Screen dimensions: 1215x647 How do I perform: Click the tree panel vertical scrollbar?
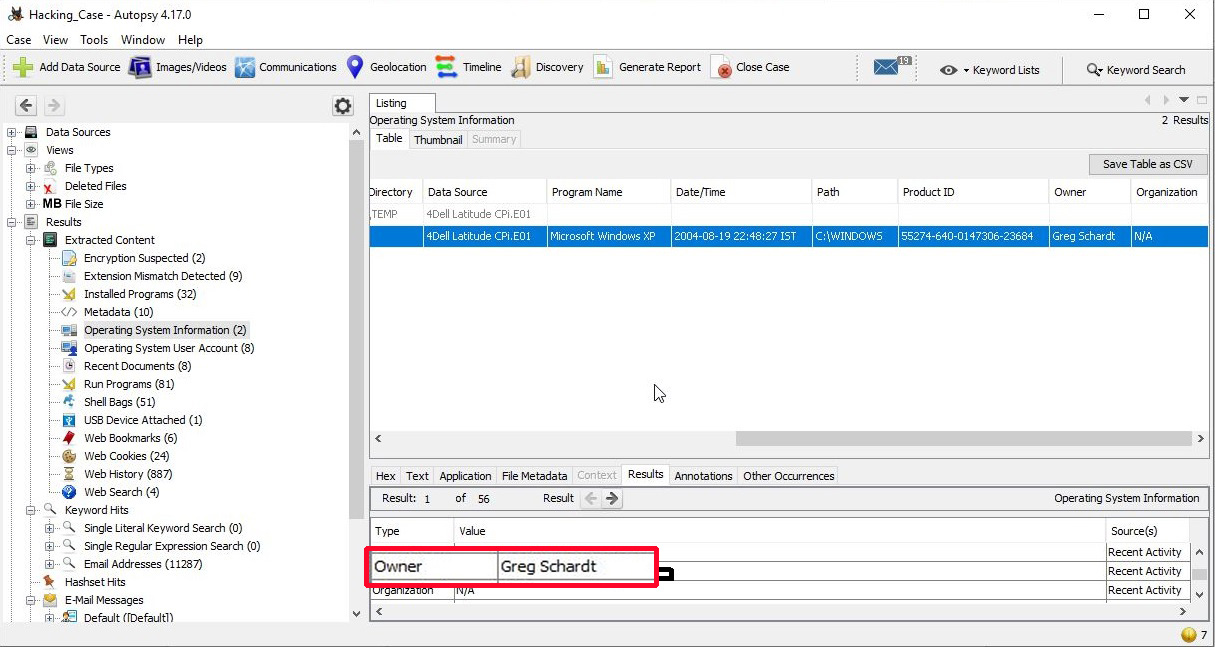pyautogui.click(x=357, y=330)
